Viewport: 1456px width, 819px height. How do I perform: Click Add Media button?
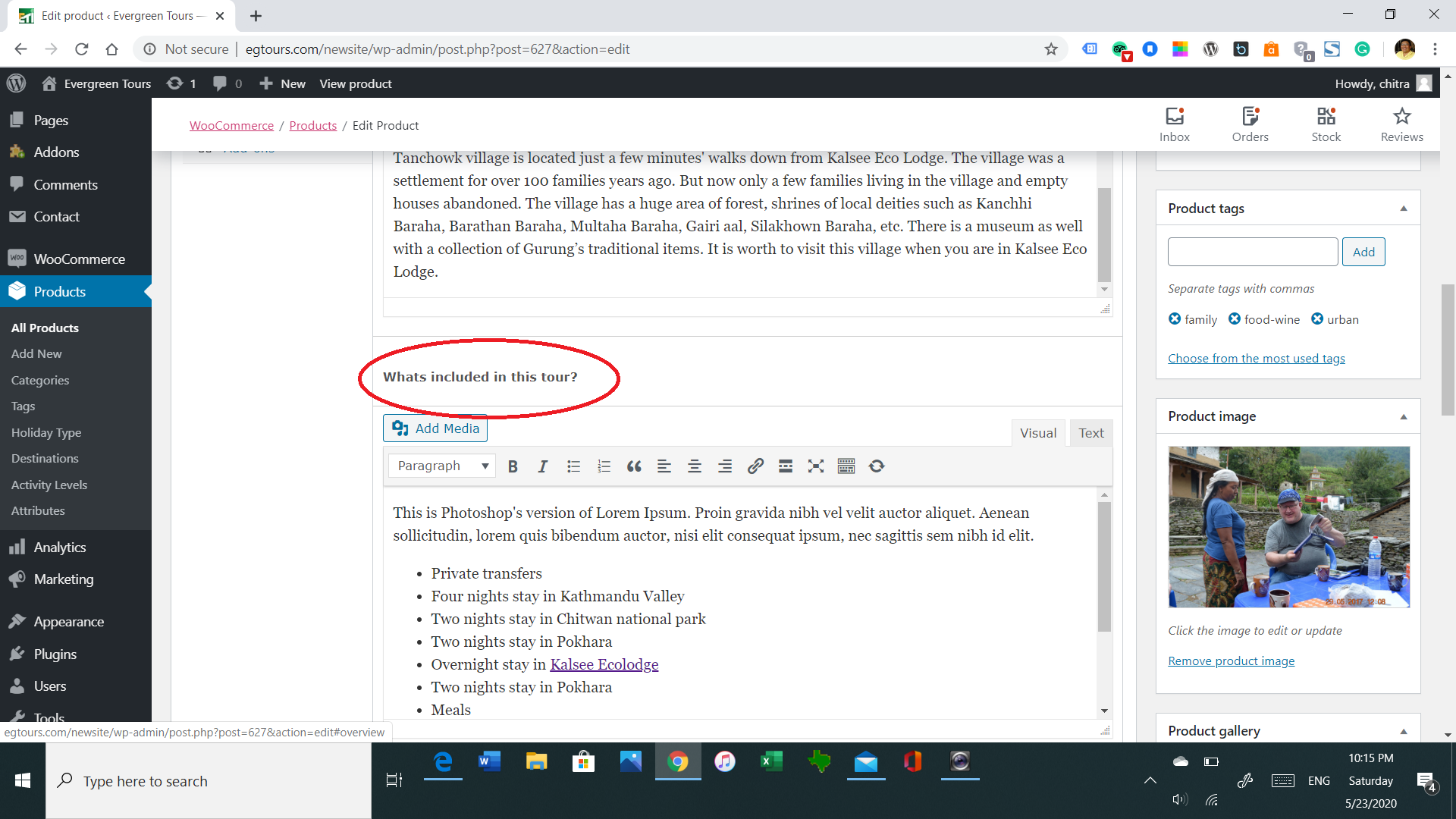(x=435, y=428)
